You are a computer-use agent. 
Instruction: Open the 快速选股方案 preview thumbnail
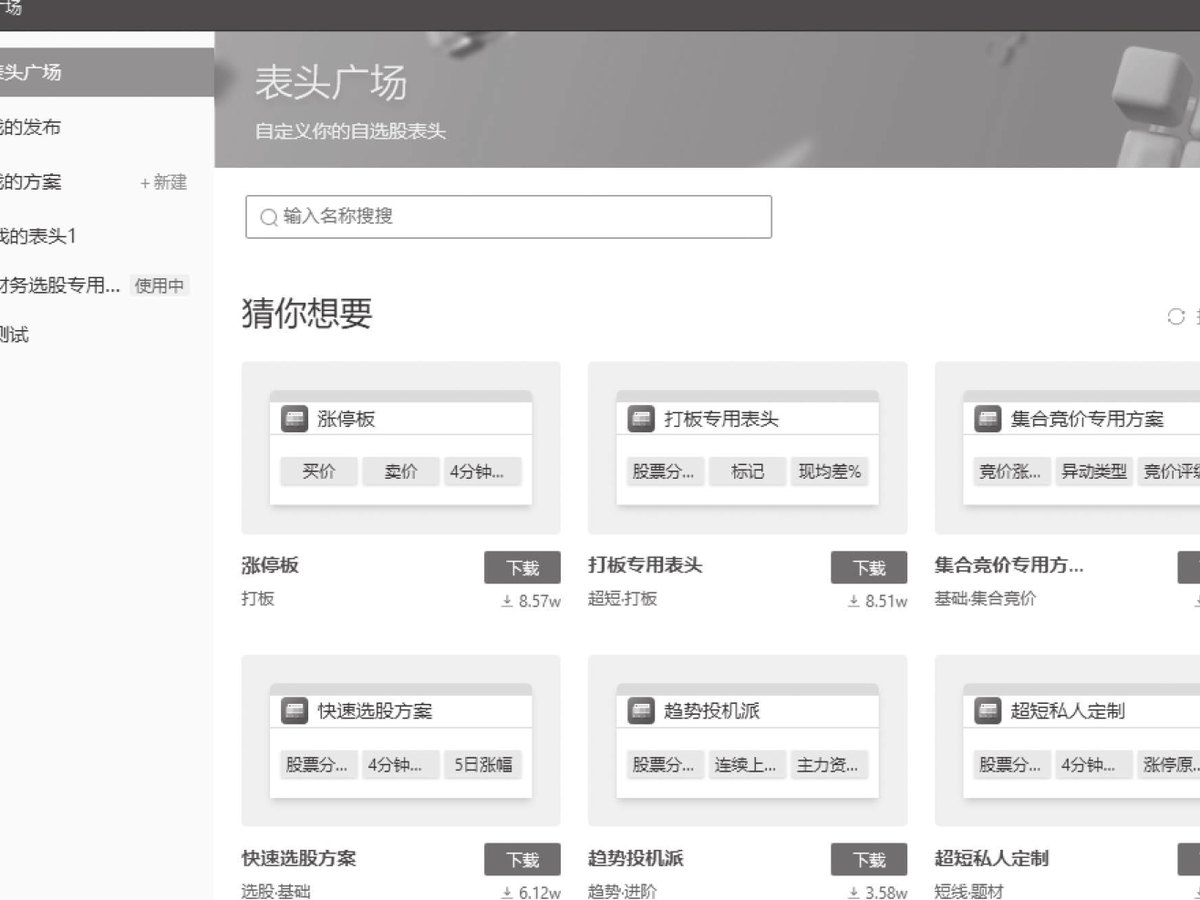pos(401,740)
